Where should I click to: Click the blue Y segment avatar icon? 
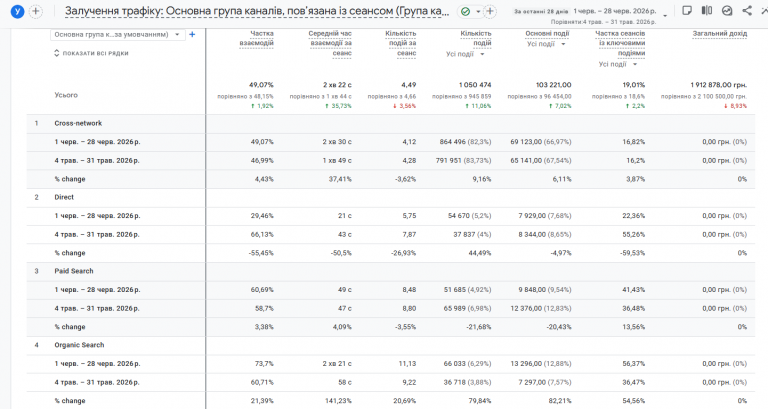pos(17,11)
